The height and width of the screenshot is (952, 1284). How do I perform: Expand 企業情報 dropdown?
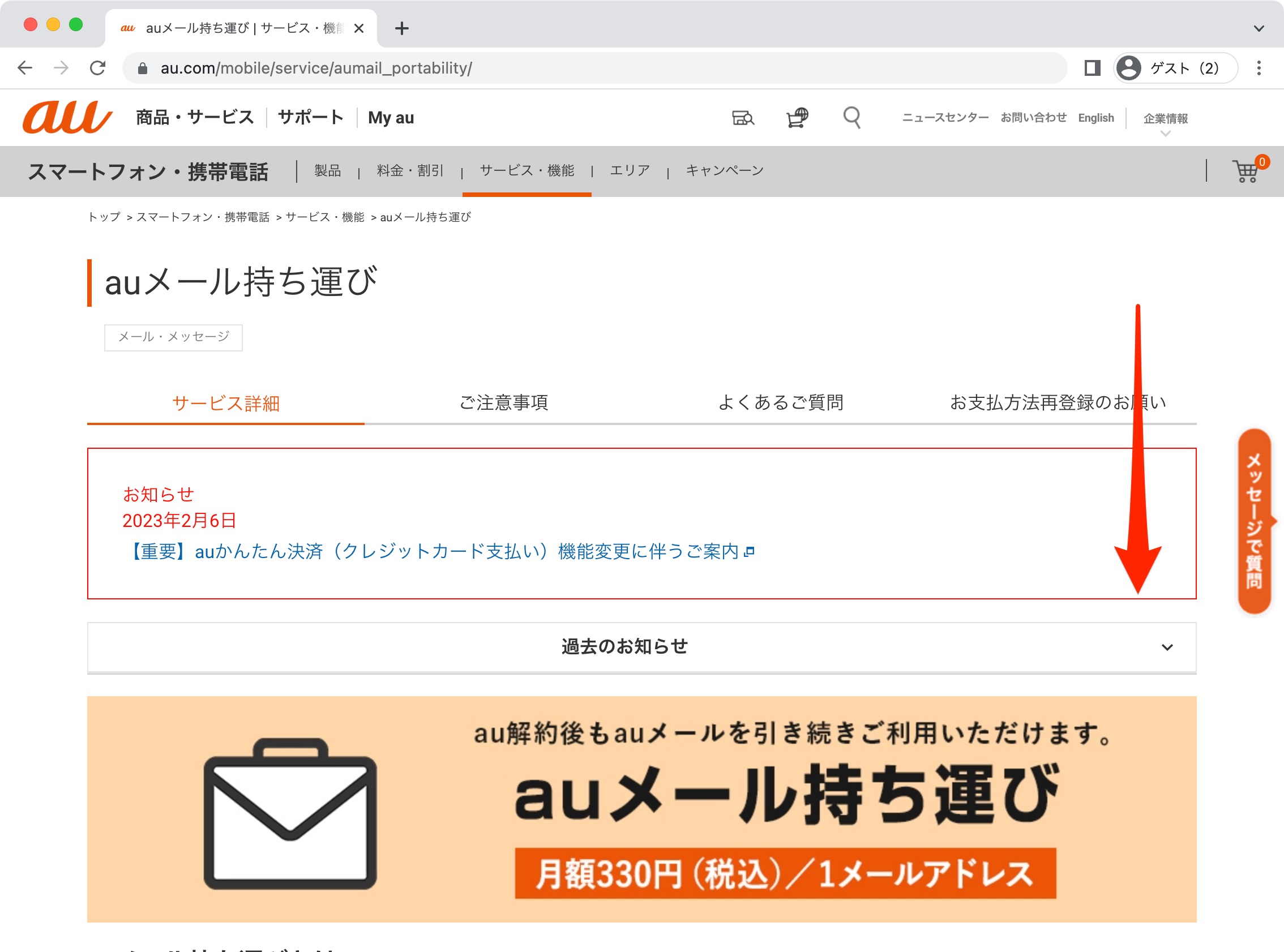[x=1165, y=123]
